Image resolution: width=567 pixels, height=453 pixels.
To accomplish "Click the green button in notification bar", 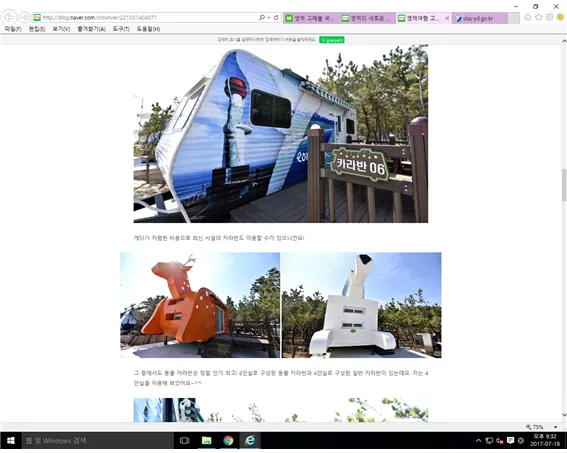I will point(332,40).
